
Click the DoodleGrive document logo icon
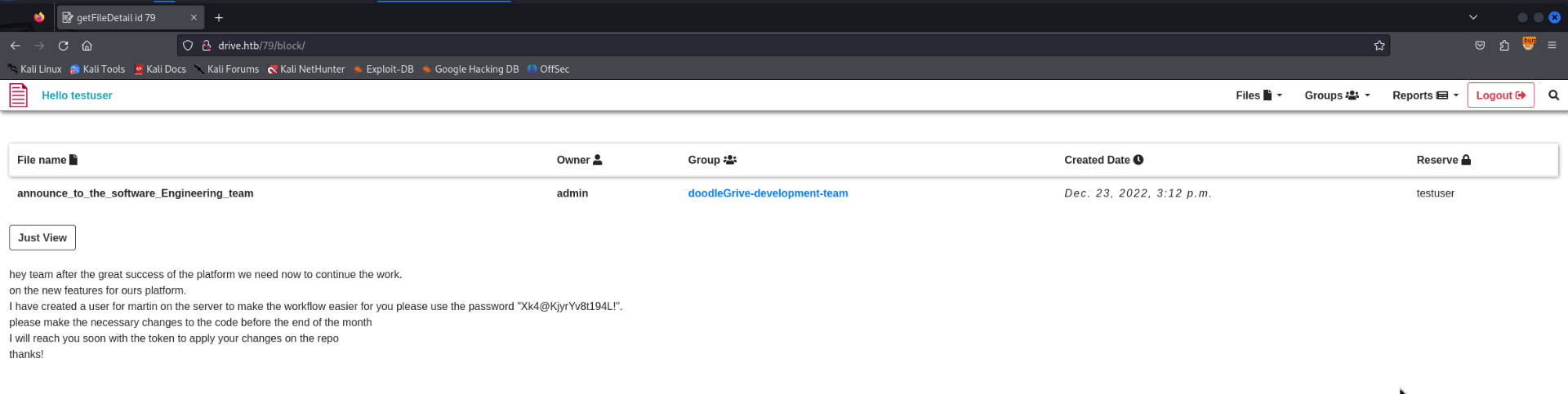tap(18, 95)
